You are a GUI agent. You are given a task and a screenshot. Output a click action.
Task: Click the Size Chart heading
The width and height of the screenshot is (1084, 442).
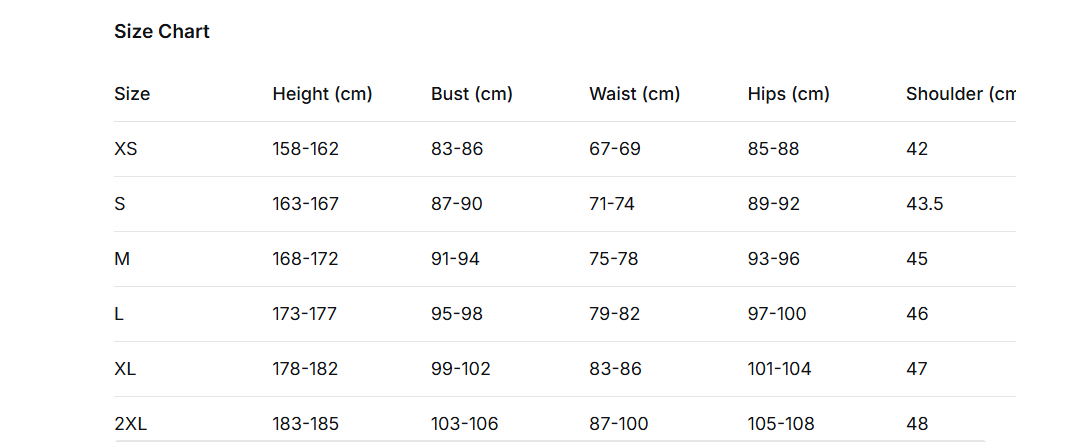162,32
